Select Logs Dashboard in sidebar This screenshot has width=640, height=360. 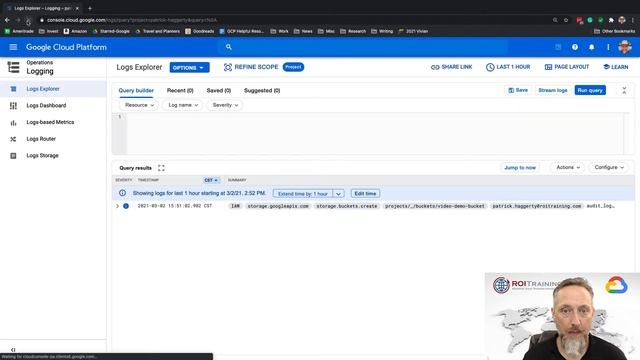pos(46,106)
